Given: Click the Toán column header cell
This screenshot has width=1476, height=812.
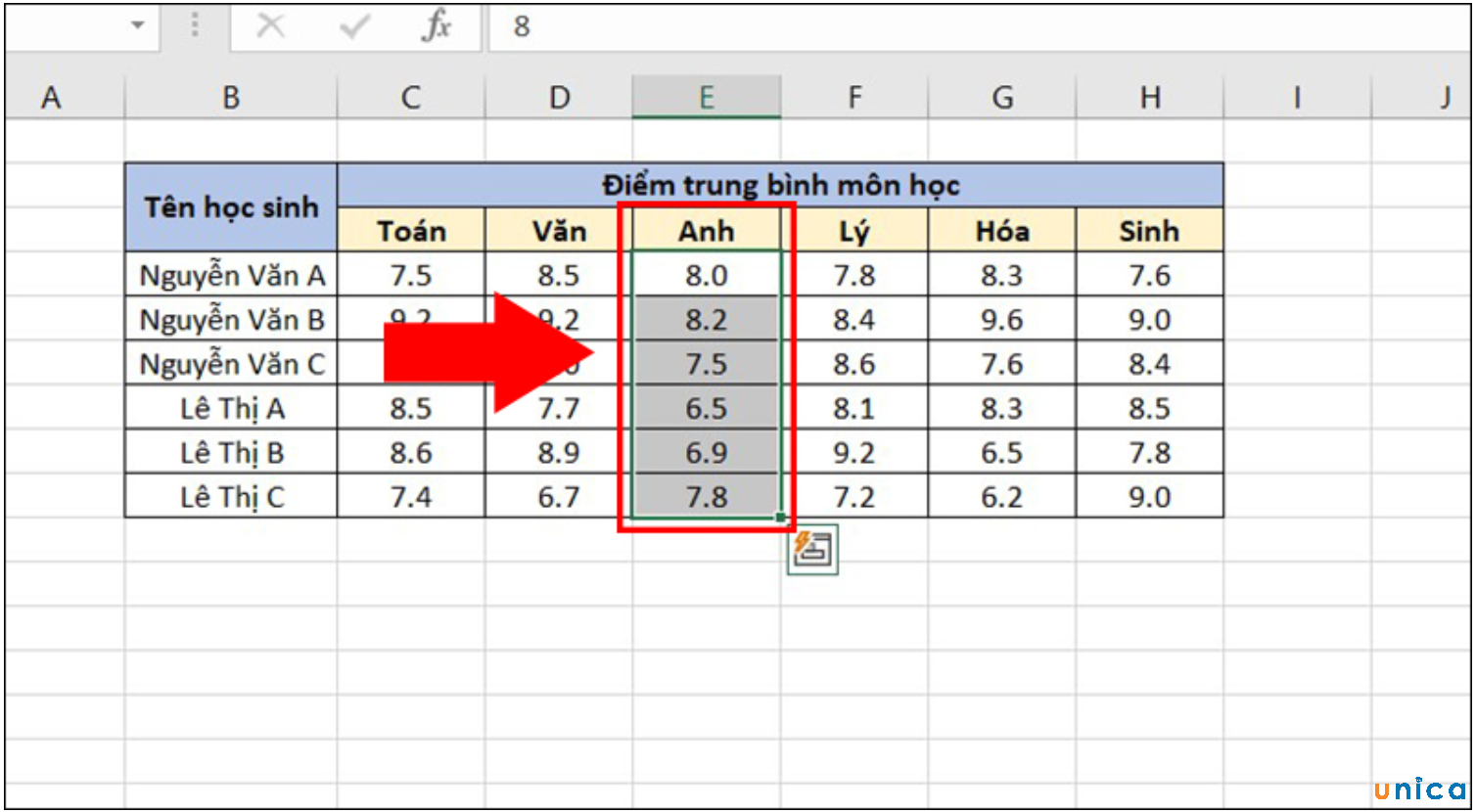Looking at the screenshot, I should pos(410,231).
